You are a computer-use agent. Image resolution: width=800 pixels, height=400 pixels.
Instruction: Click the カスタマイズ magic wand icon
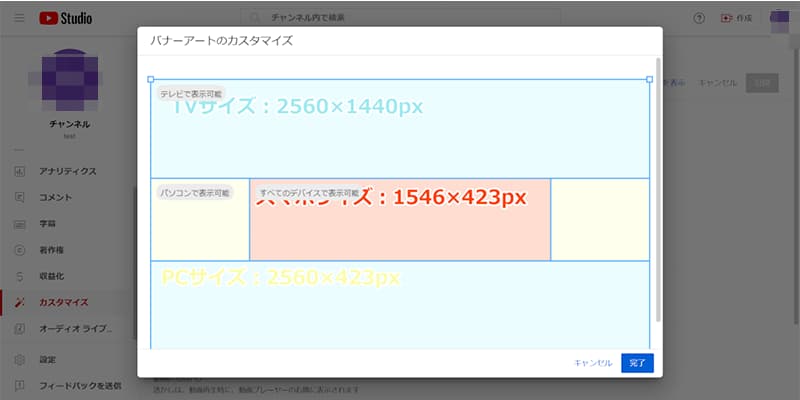[19, 303]
